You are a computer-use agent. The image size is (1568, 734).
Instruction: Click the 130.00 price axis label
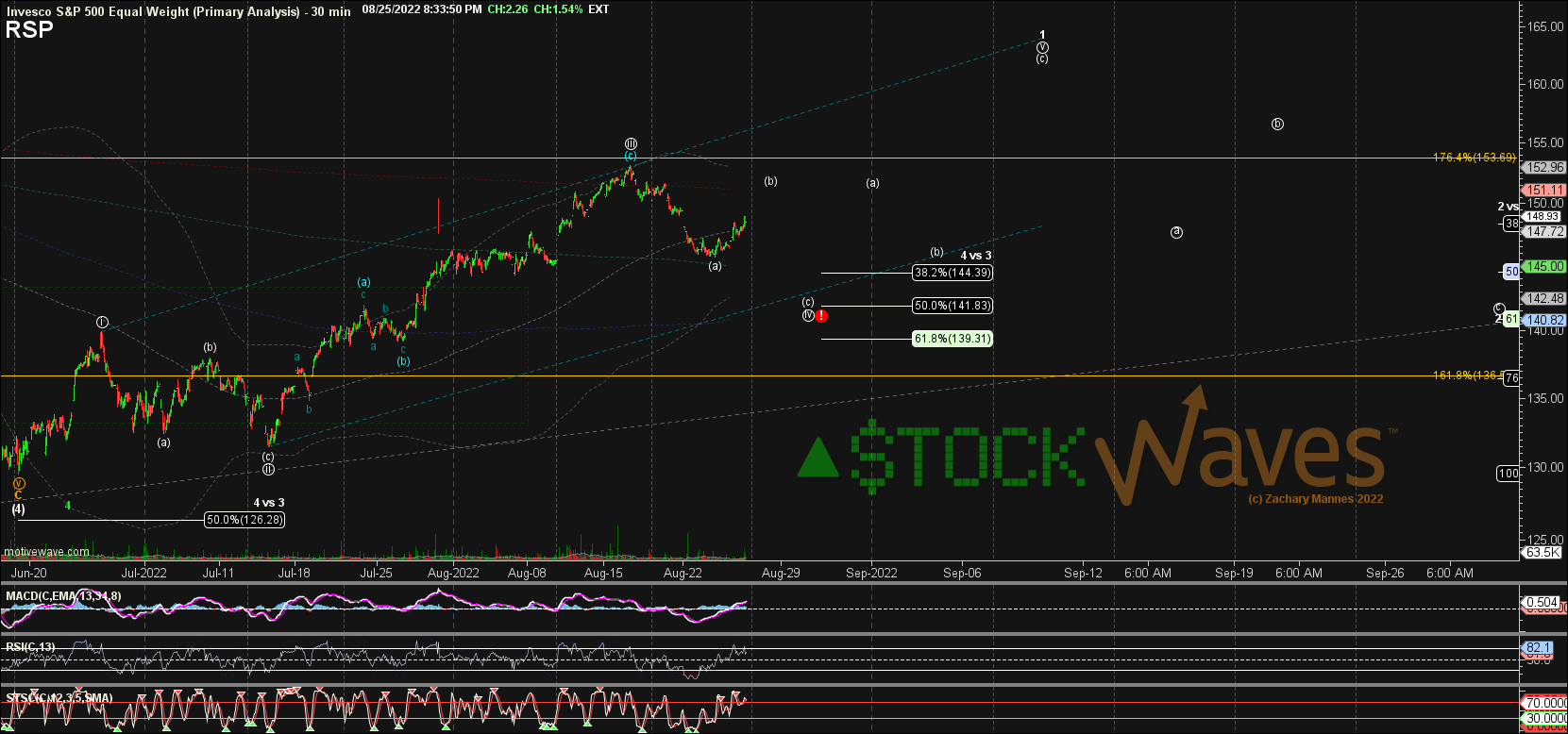click(1546, 467)
